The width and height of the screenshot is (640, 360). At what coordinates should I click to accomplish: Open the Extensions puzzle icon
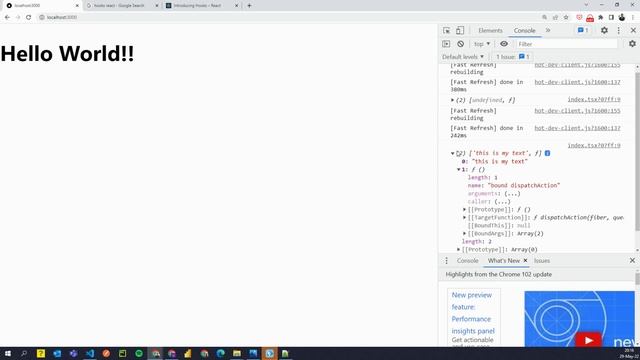tap(600, 17)
